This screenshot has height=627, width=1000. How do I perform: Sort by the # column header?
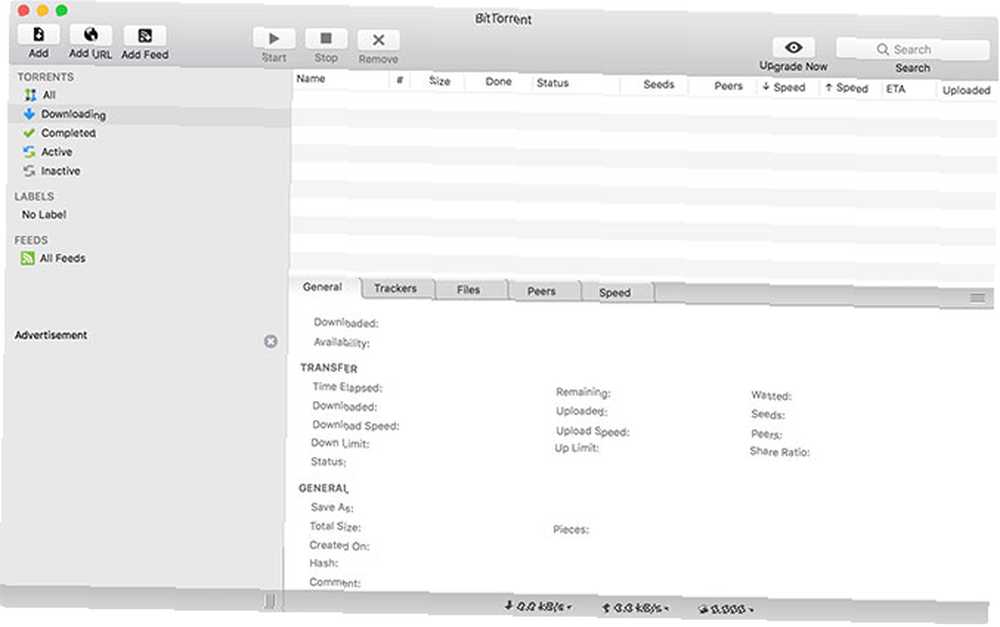pos(400,80)
